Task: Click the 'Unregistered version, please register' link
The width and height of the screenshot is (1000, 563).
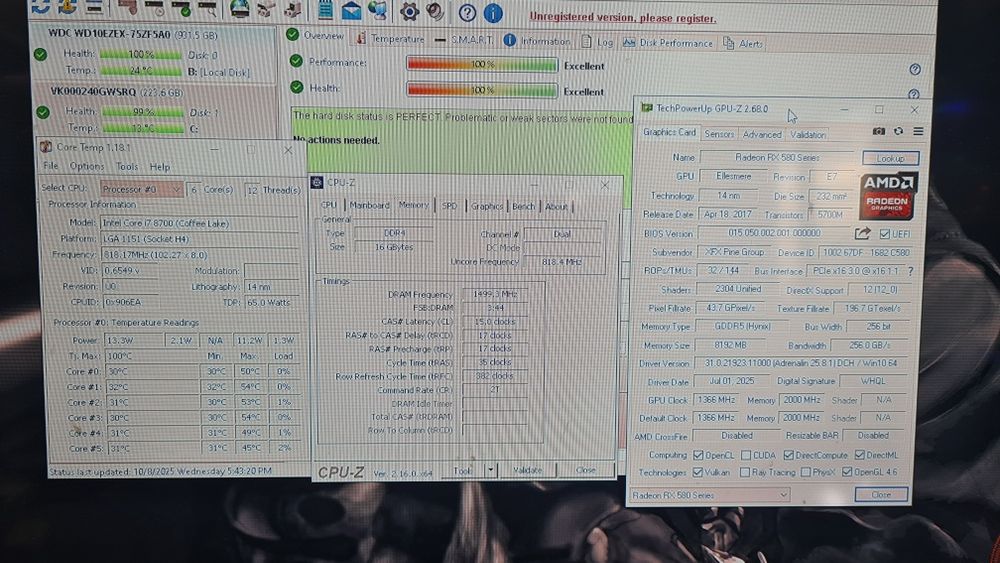Action: pyautogui.click(x=622, y=18)
